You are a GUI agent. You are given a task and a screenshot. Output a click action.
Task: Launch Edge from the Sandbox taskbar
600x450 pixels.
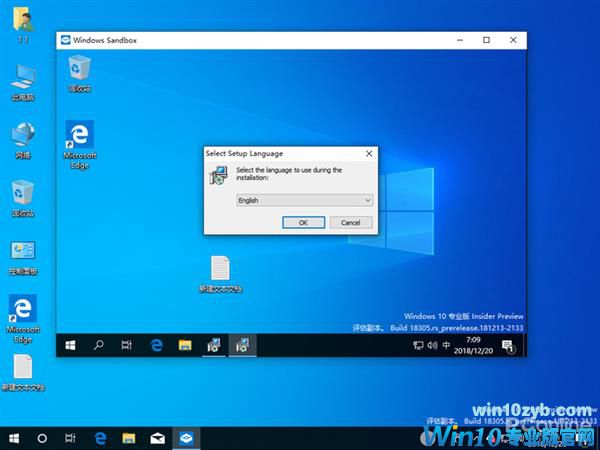[x=156, y=346]
